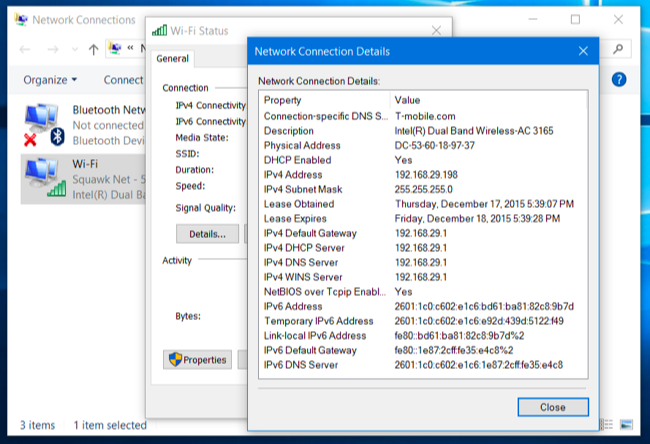
Task: Switch to the large icons view in the status bar
Action: point(626,425)
